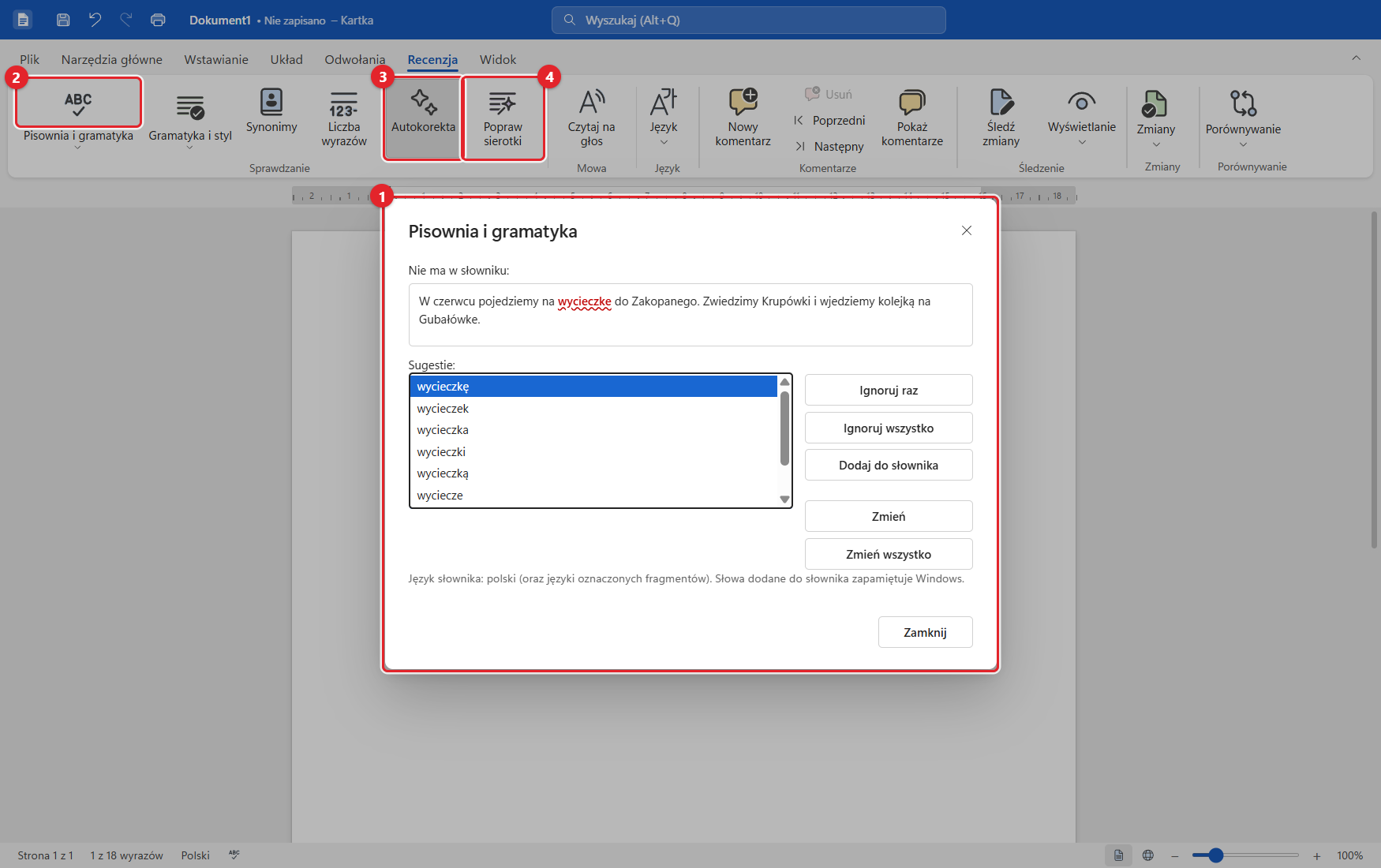This screenshot has width=1381, height=868.
Task: Open the Synonimy tool
Action: coord(271,111)
